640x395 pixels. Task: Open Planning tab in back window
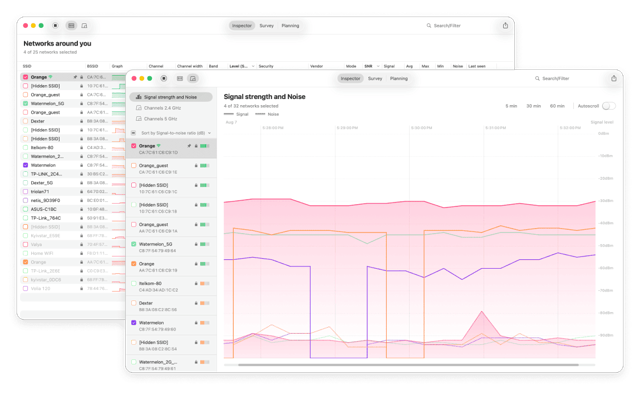click(x=290, y=25)
